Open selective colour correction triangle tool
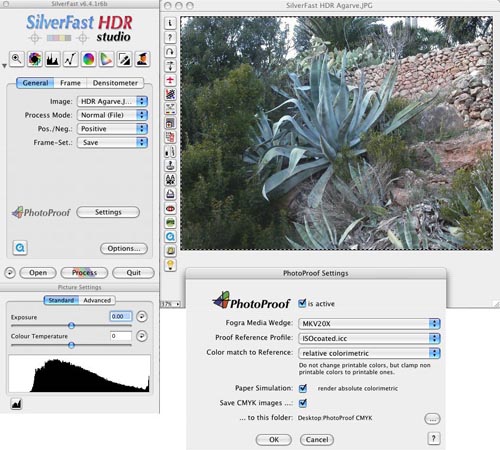Screen dimensions: 500x450 106,59
